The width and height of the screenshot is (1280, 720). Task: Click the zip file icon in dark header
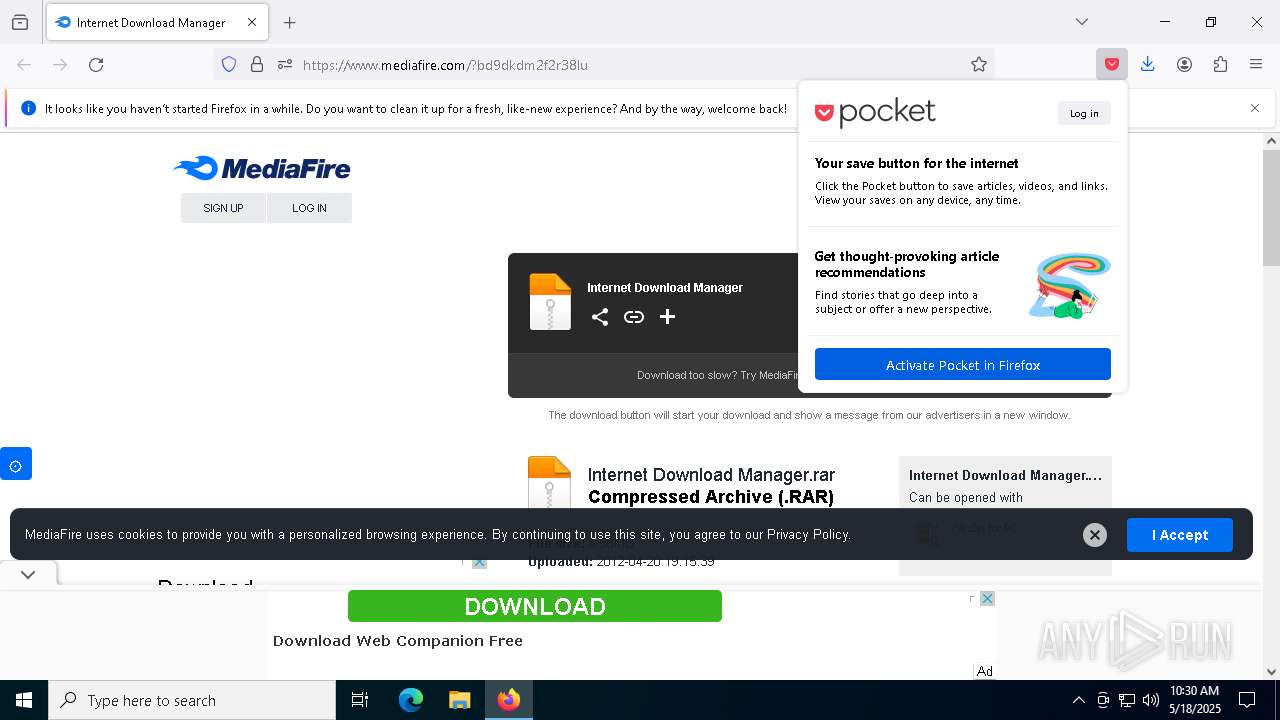(x=550, y=301)
